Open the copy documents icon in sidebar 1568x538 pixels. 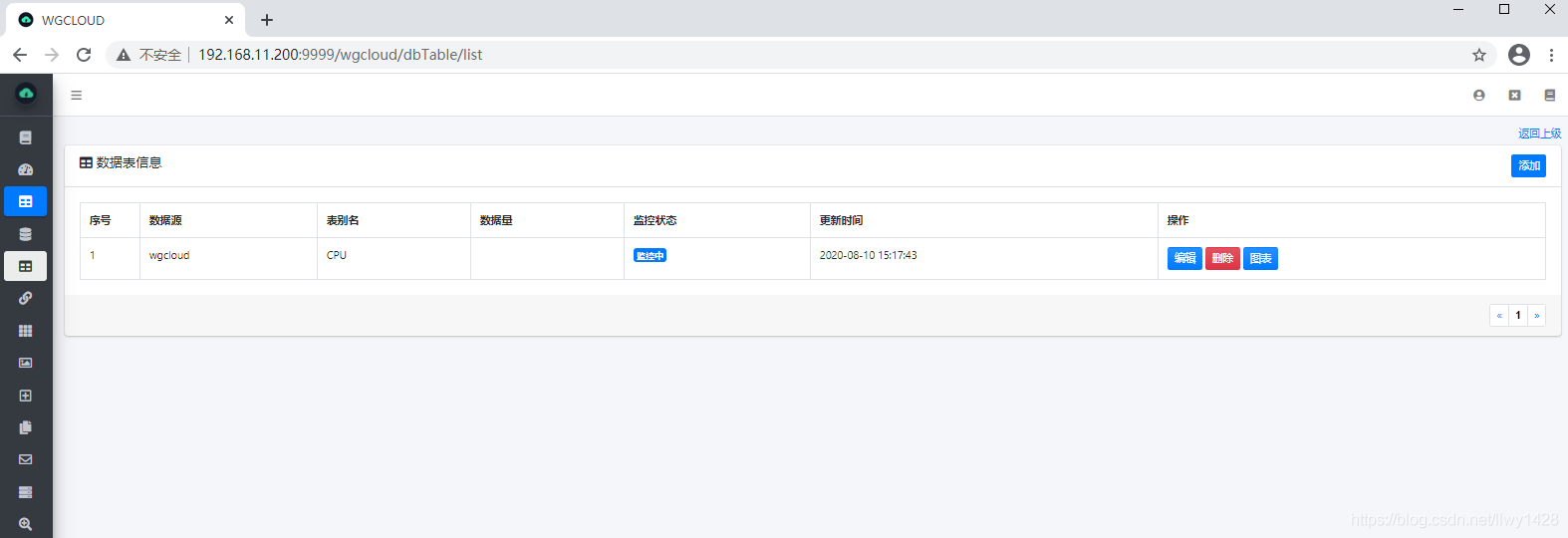pyautogui.click(x=26, y=427)
